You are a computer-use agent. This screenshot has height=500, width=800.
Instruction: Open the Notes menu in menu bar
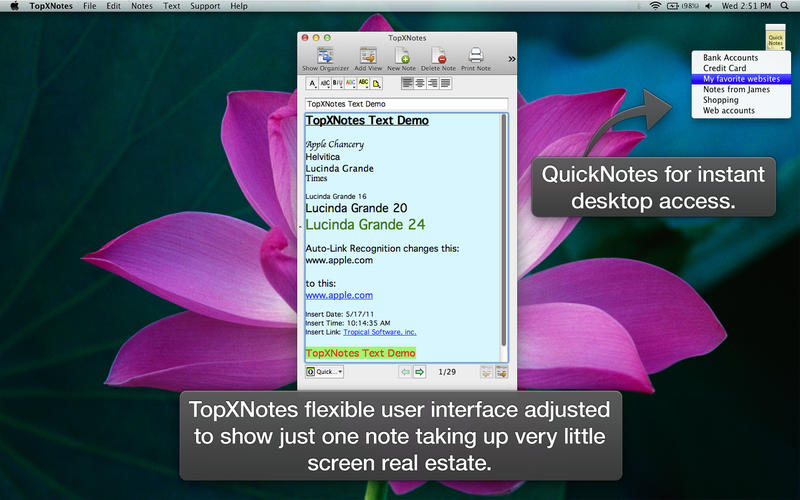click(141, 6)
